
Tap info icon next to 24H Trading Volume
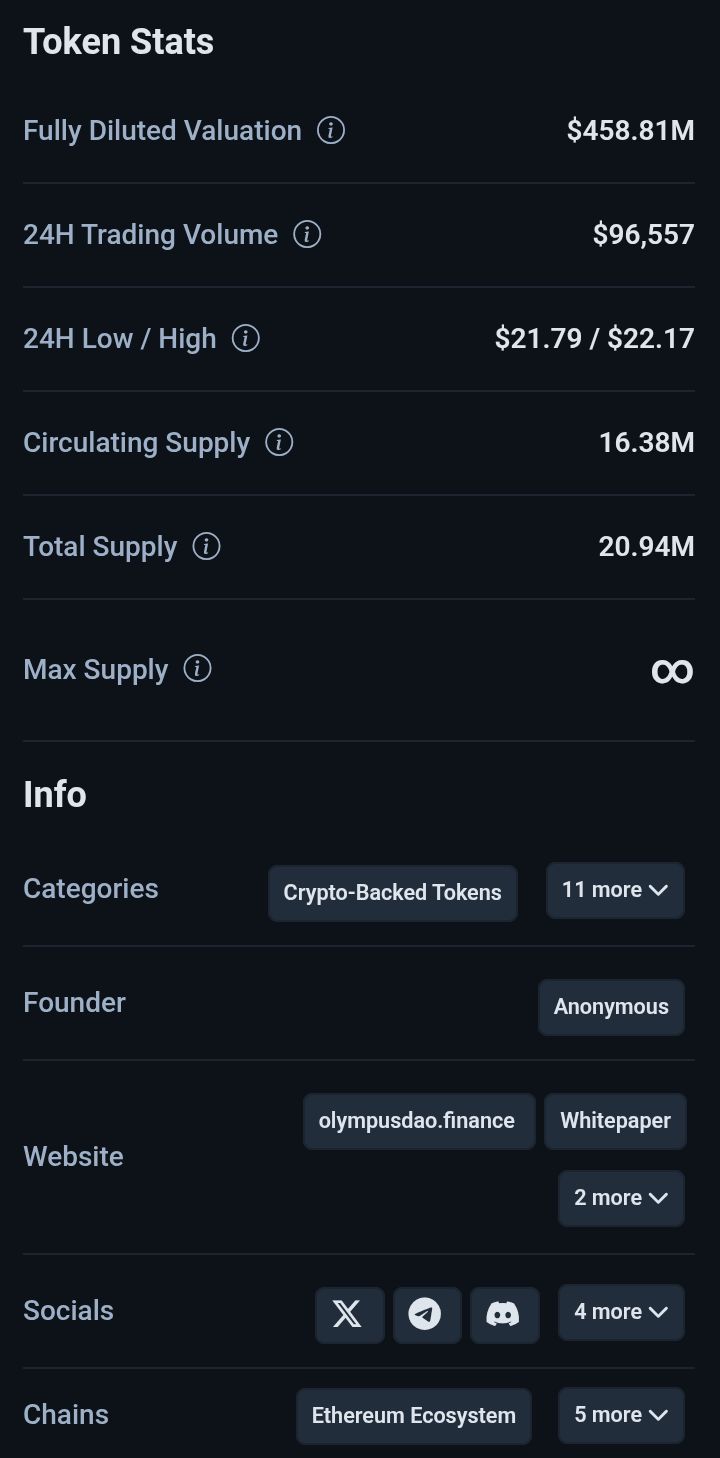coord(307,234)
